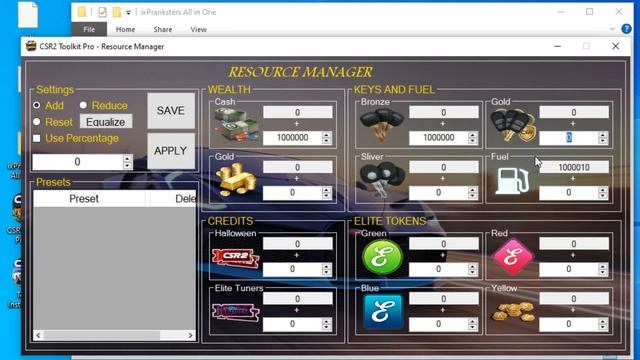The height and width of the screenshot is (360, 640).
Task: Click the blank file icon on the desktop
Action: point(28,15)
